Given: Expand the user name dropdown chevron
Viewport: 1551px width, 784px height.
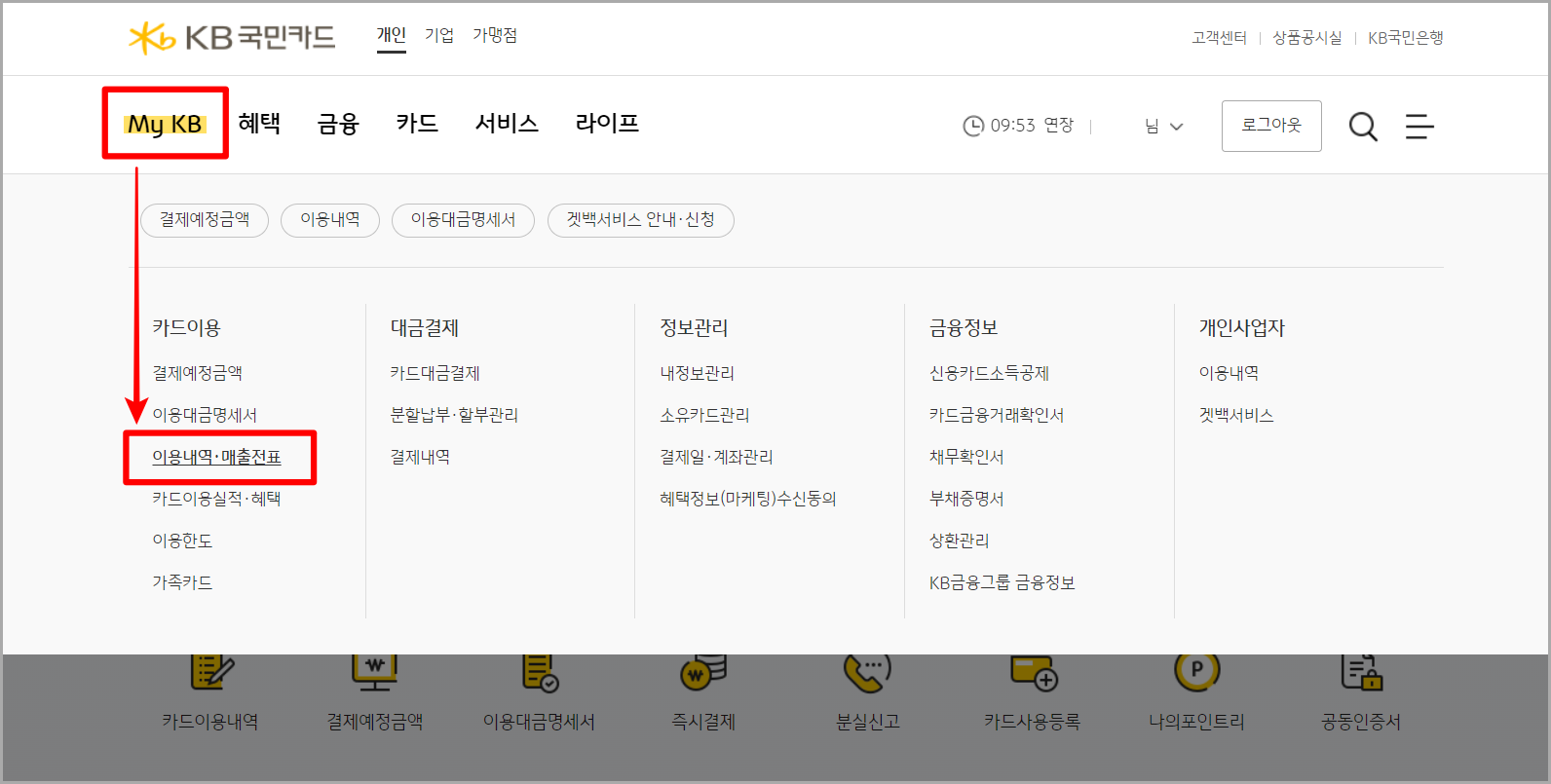Looking at the screenshot, I should coord(1177,127).
